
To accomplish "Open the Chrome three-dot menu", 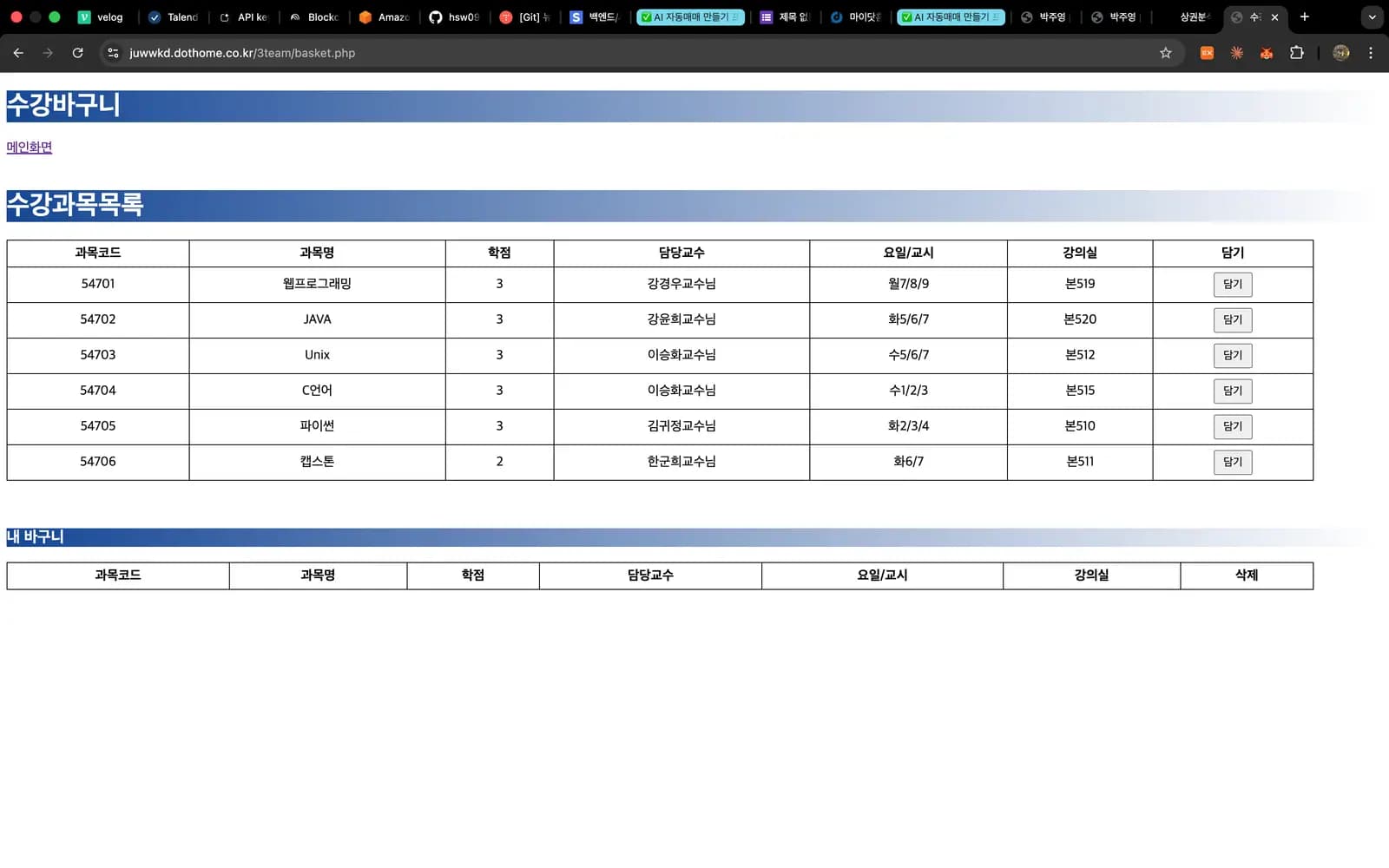I will 1371,53.
